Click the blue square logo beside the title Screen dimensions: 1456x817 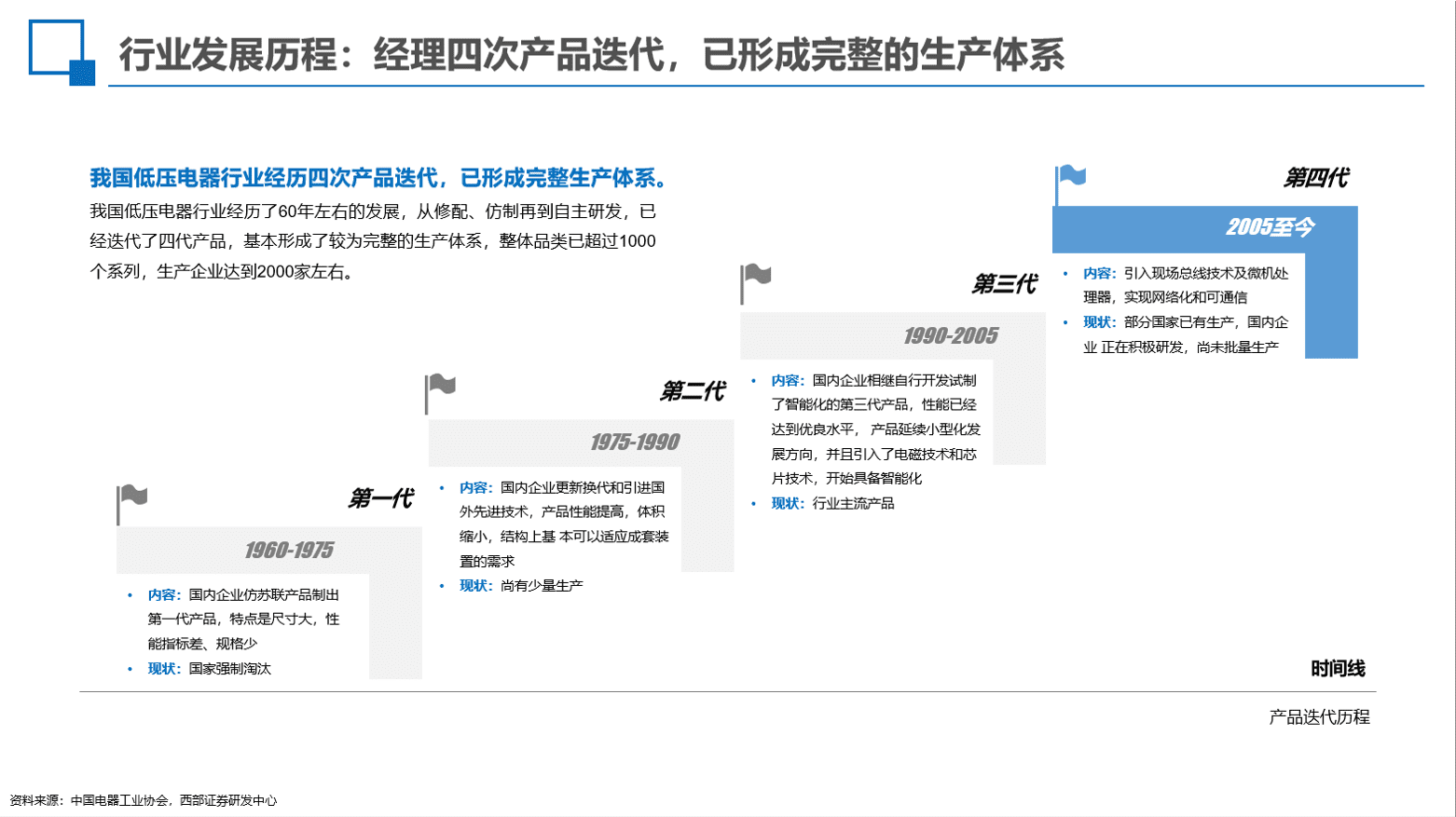click(61, 52)
